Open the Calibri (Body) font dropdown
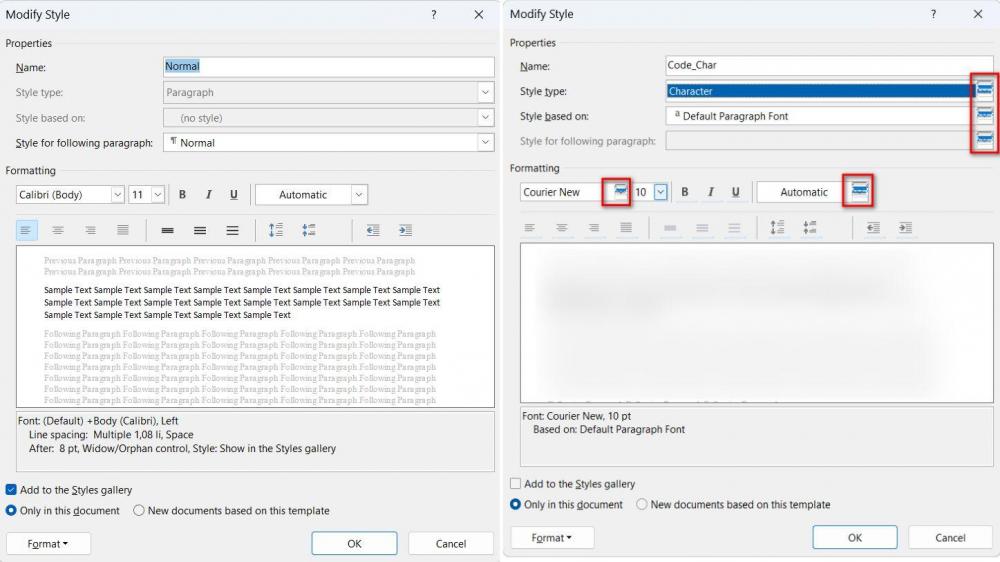The height and width of the screenshot is (562, 1000). [117, 195]
